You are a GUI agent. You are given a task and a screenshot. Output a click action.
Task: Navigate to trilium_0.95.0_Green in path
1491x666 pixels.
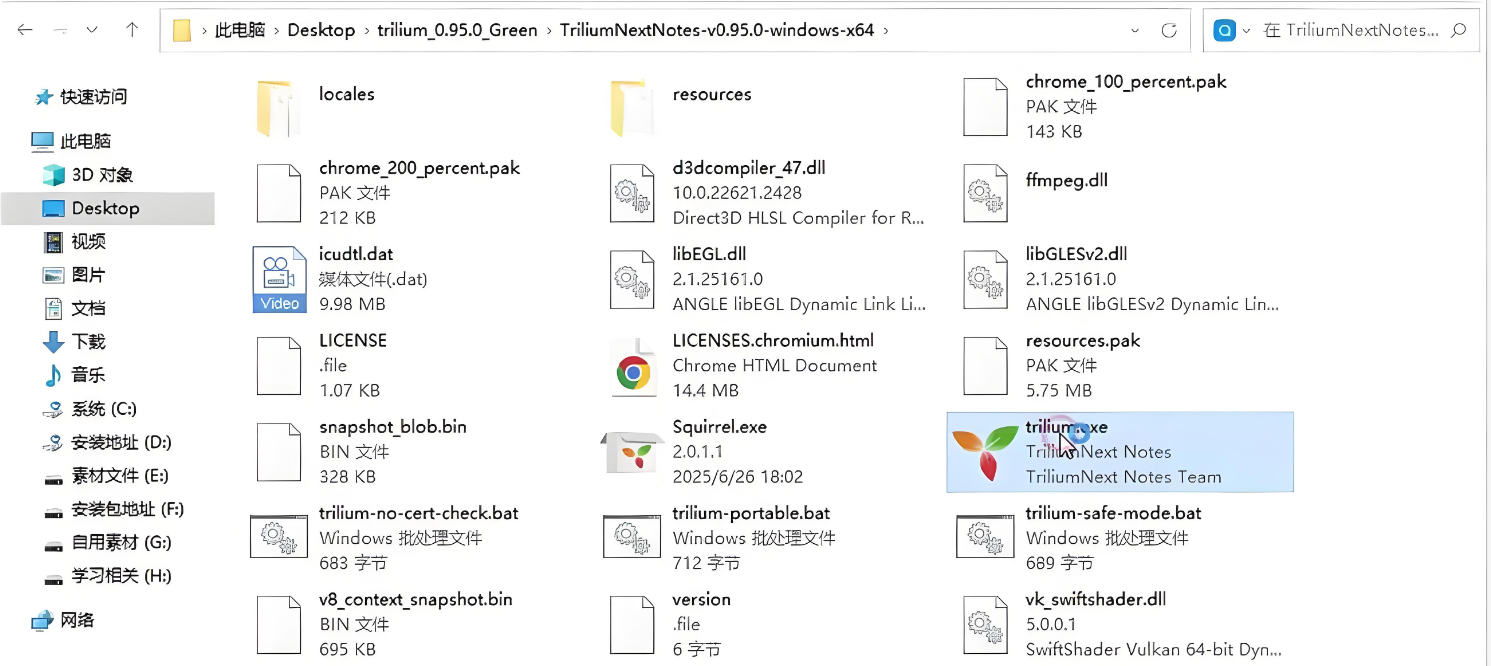pos(456,30)
